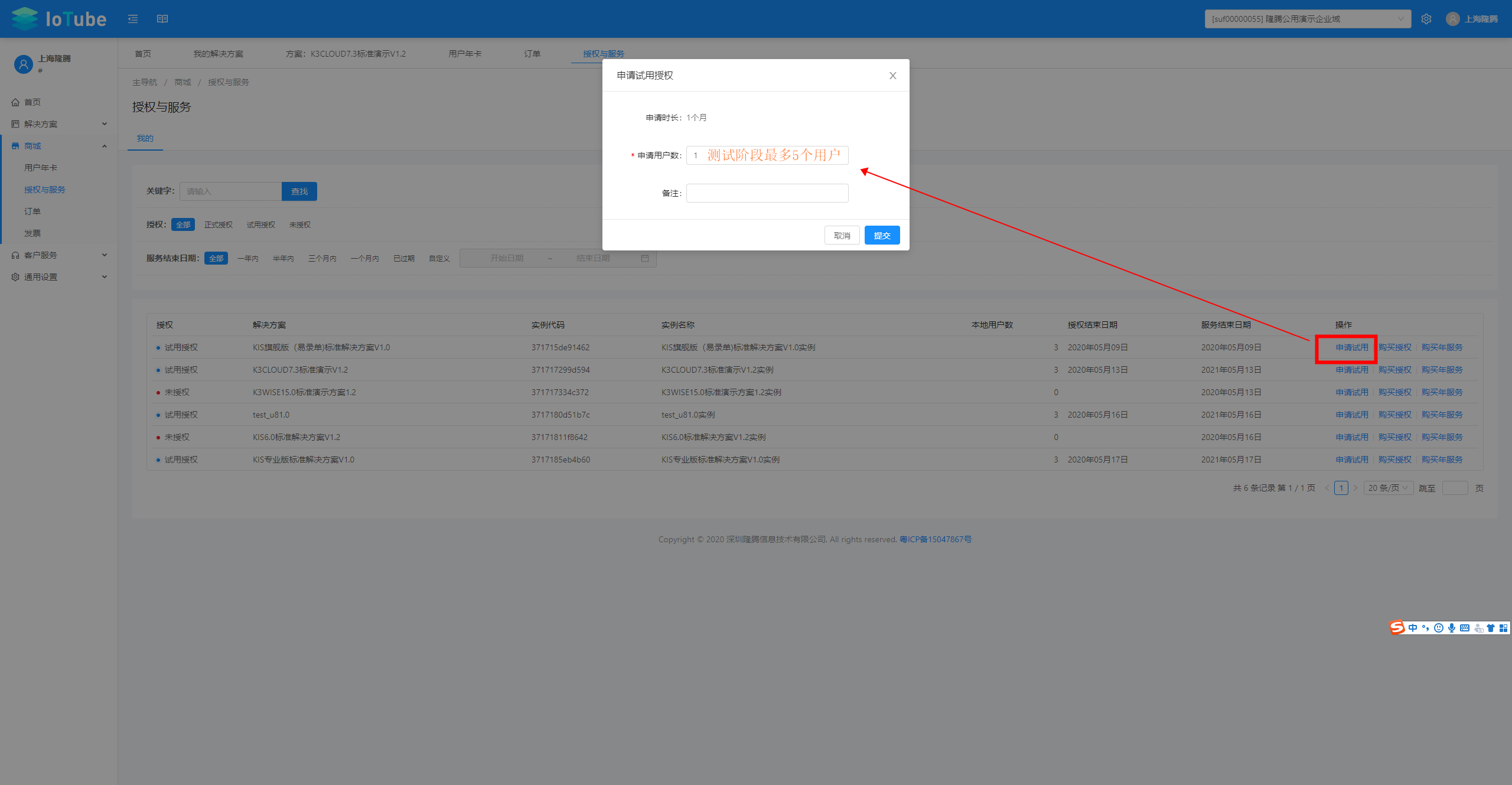
Task: Select 试用授权 authorization filter
Action: click(x=260, y=224)
